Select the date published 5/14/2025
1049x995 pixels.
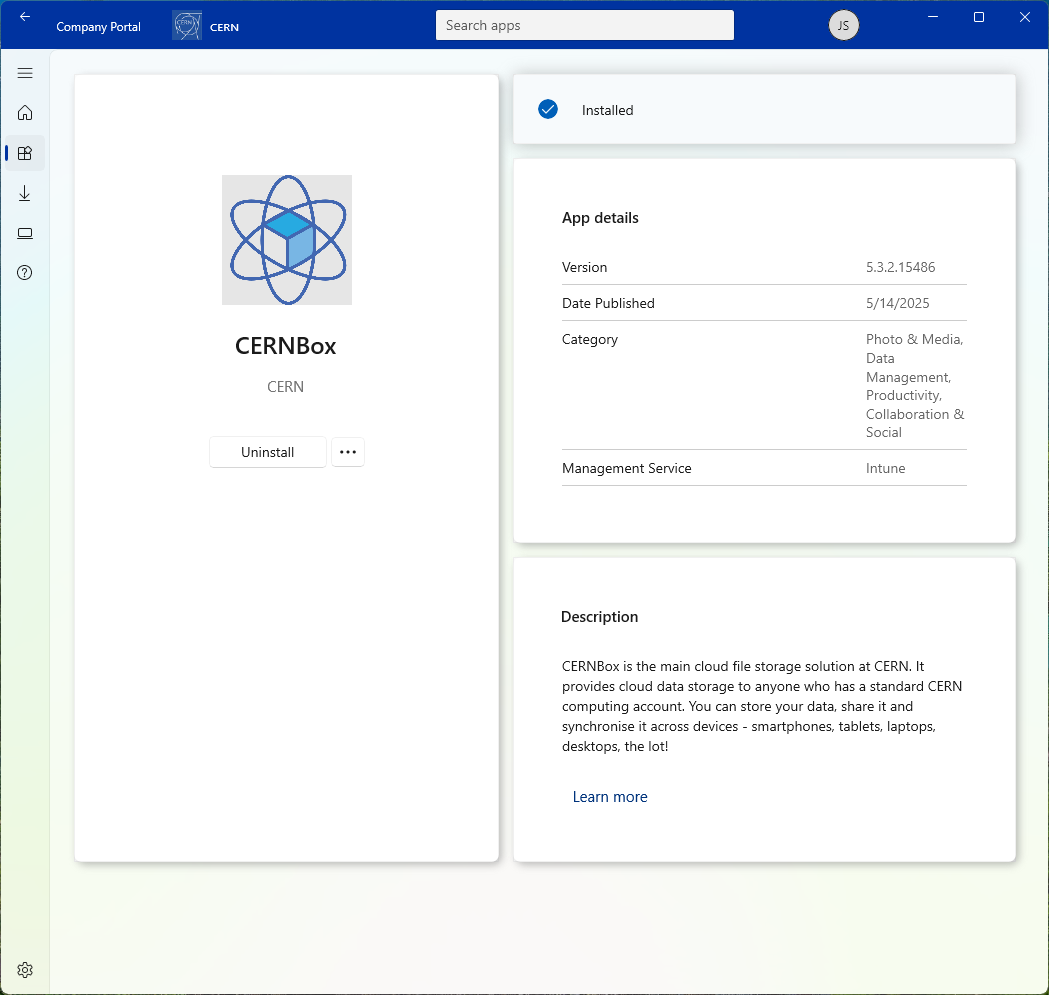(x=898, y=303)
